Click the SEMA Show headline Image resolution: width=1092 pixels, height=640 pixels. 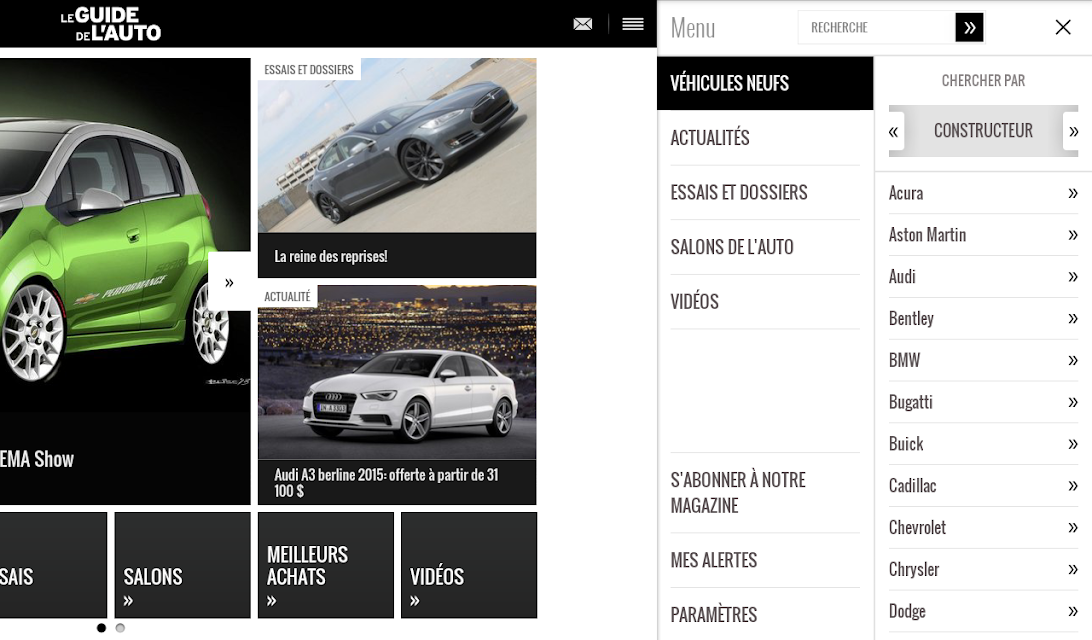click(x=37, y=459)
